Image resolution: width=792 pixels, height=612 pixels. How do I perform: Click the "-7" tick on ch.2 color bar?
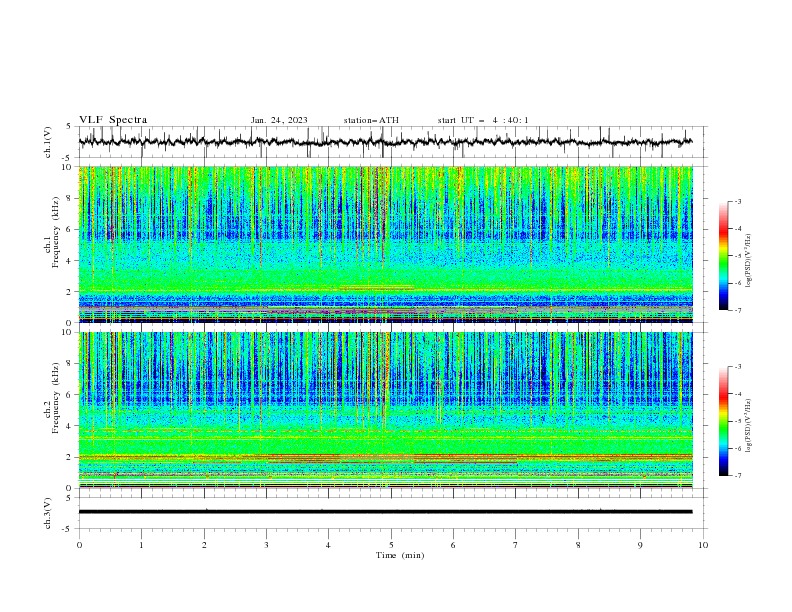pos(738,476)
